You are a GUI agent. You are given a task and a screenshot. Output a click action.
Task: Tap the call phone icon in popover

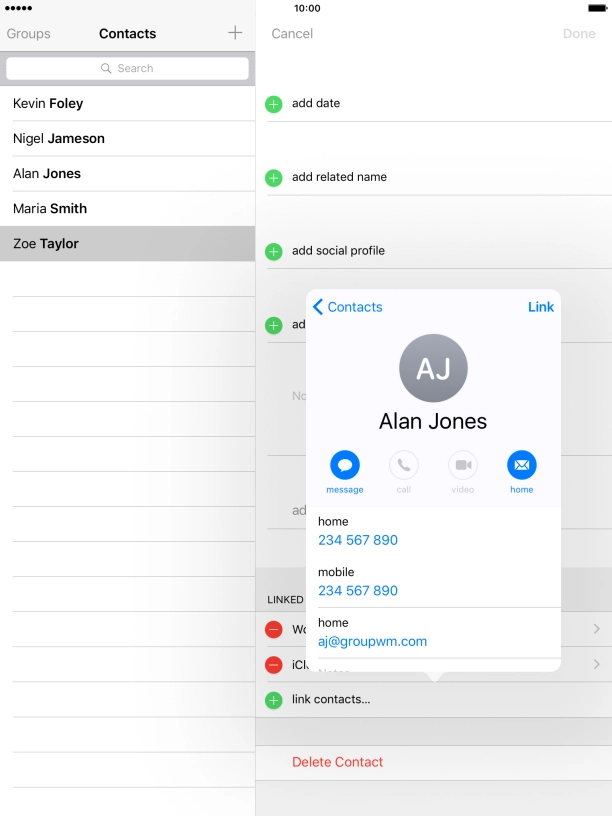[x=404, y=465]
